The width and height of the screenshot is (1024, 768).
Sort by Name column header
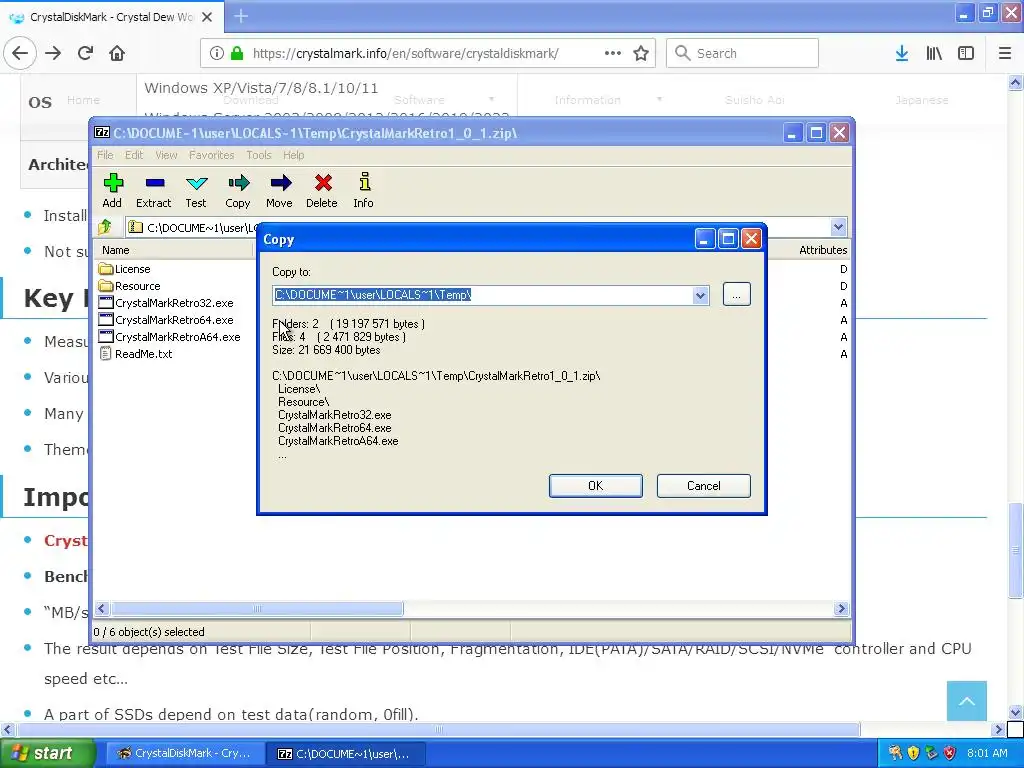(174, 250)
